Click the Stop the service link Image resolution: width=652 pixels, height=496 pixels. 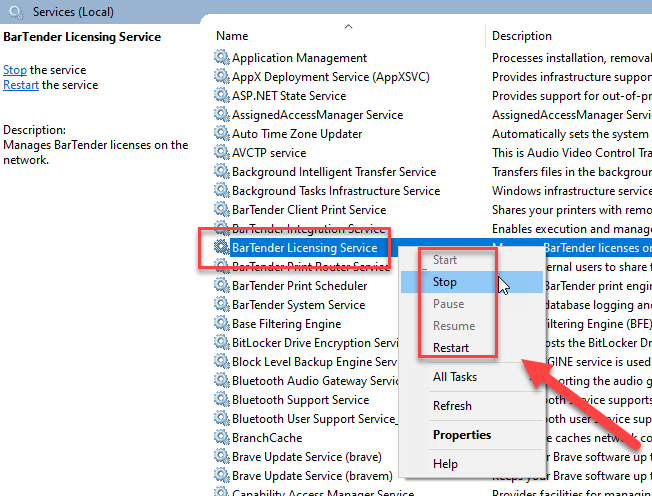(x=15, y=70)
